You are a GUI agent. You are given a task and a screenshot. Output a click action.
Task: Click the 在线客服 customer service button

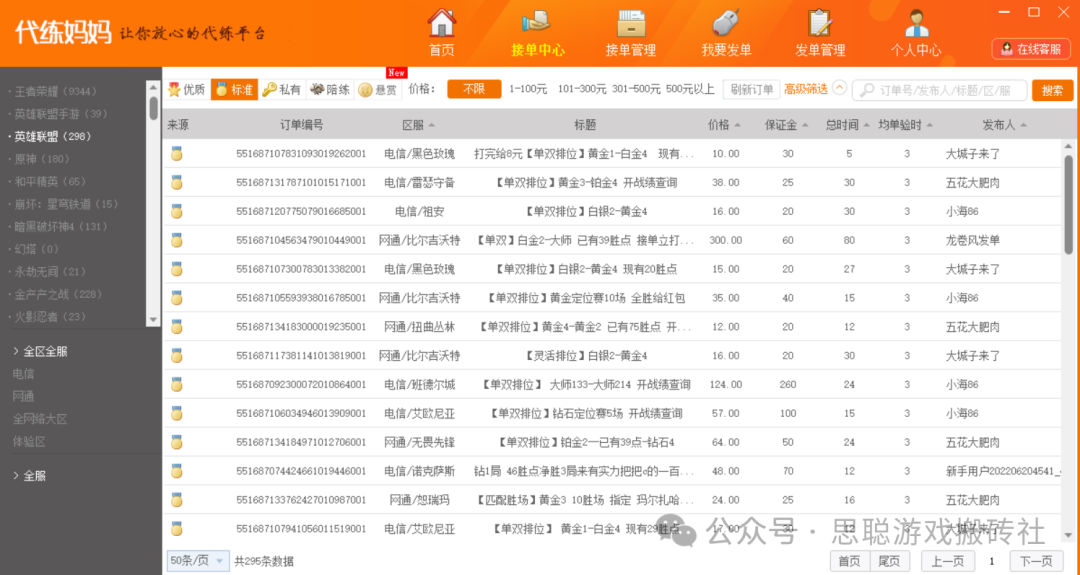pyautogui.click(x=1030, y=49)
